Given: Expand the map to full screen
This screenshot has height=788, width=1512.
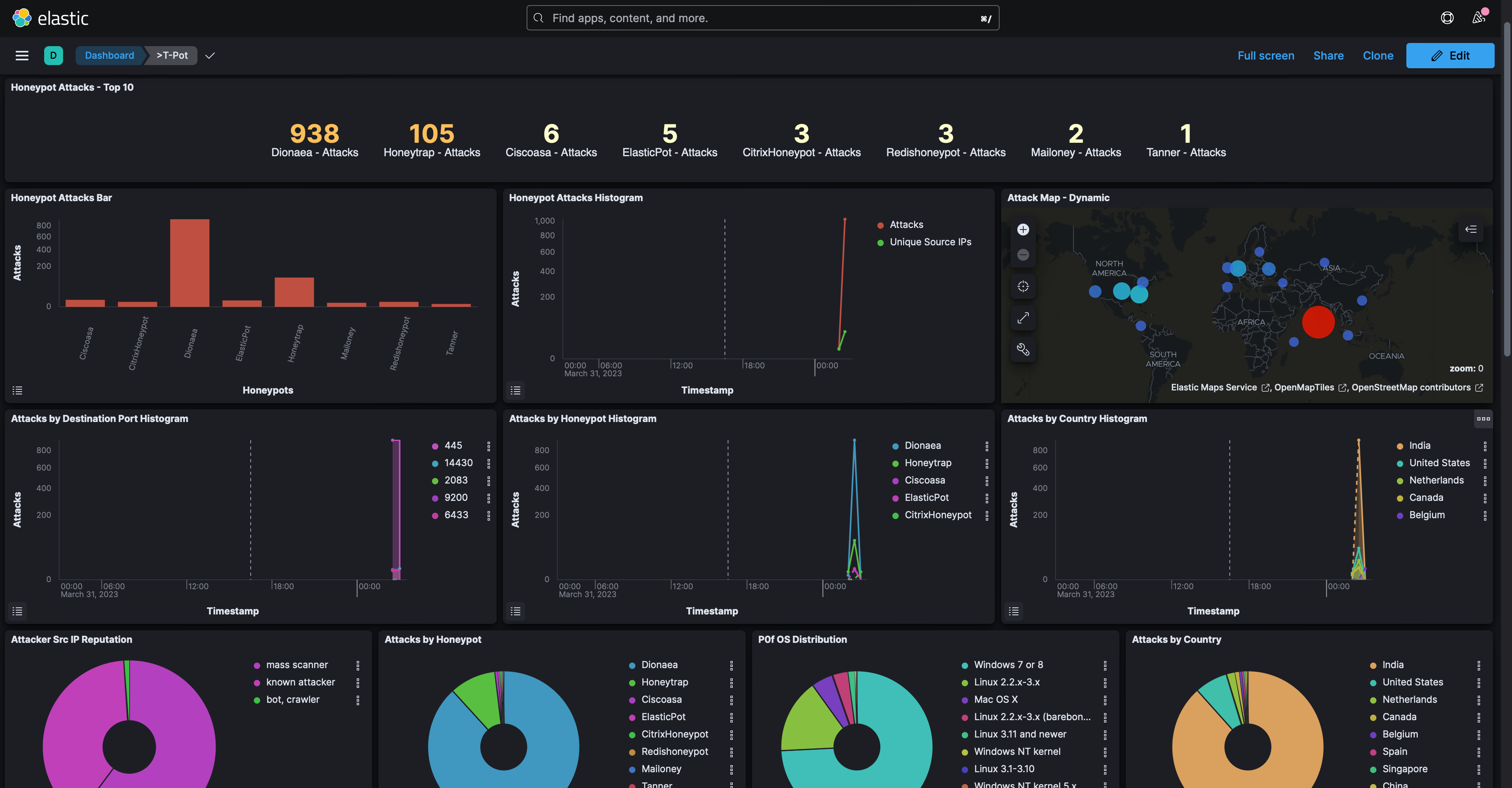Looking at the screenshot, I should pos(1022,317).
